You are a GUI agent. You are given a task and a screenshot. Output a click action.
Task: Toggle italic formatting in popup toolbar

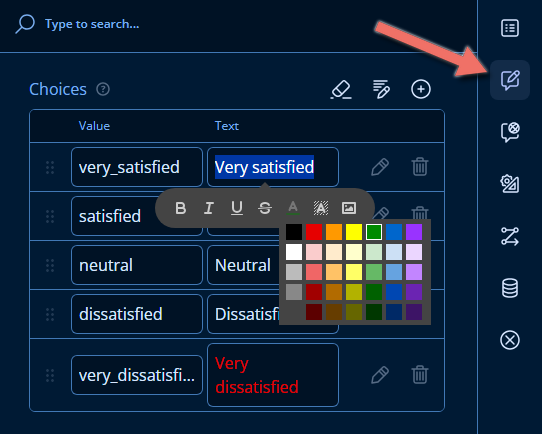(x=209, y=208)
